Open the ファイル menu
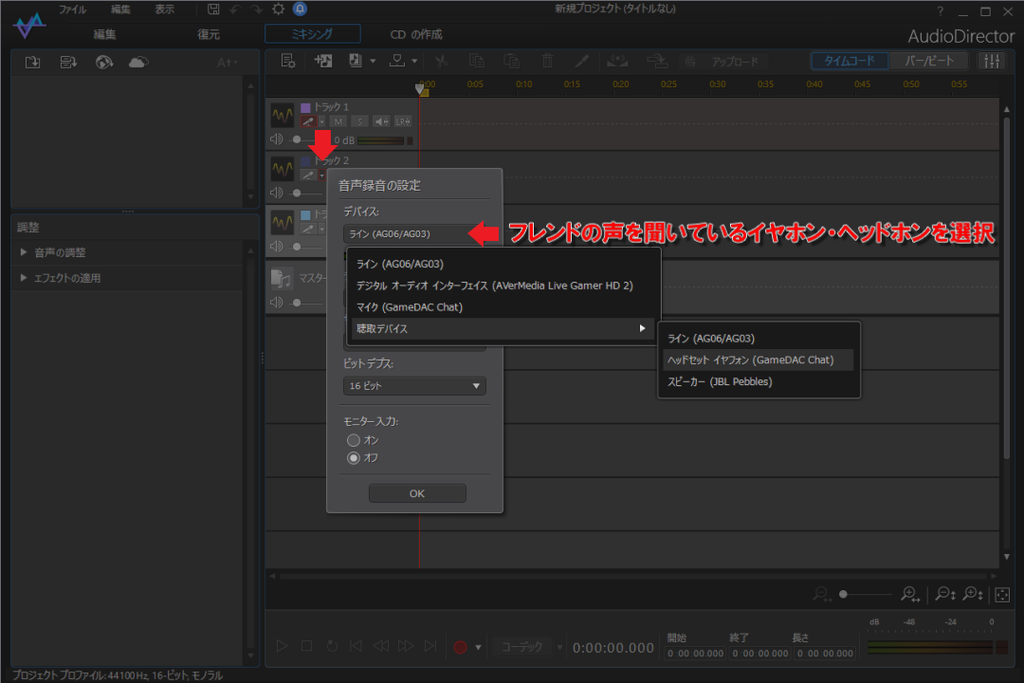 tap(72, 9)
